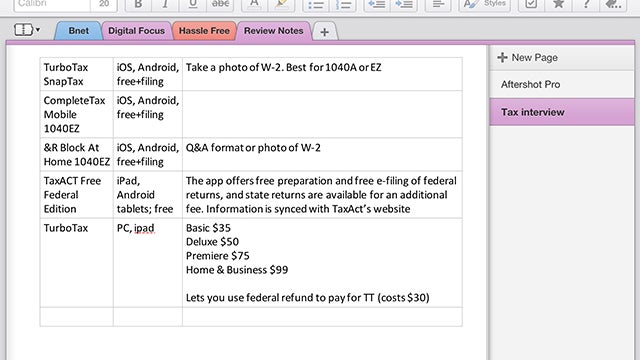This screenshot has width=640, height=360.
Task: Open the Hassle Free section tab
Action: [x=204, y=31]
